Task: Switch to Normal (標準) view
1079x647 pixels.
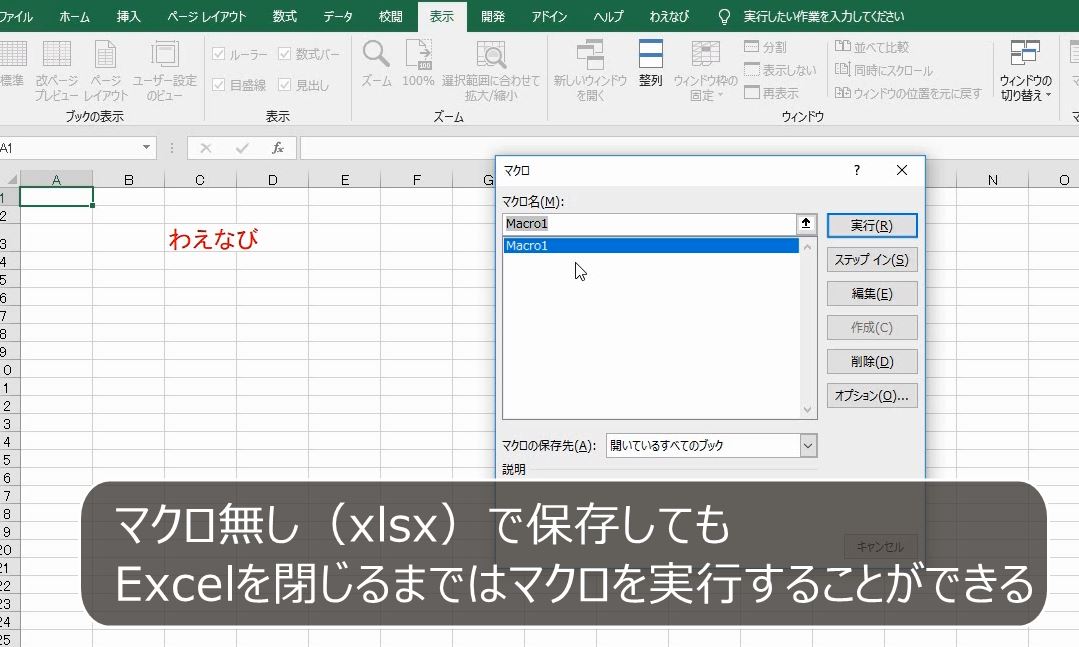Action: point(12,65)
